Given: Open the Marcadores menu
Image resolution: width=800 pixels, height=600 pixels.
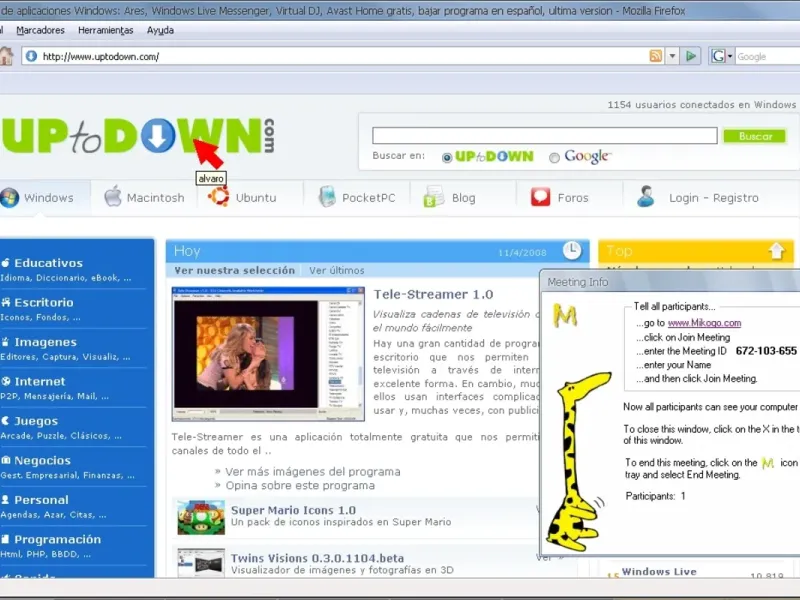Looking at the screenshot, I should click(40, 30).
